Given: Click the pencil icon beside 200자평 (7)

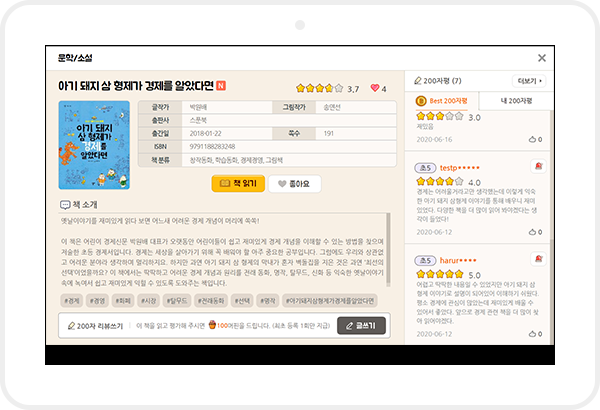Looking at the screenshot, I should click(x=417, y=81).
